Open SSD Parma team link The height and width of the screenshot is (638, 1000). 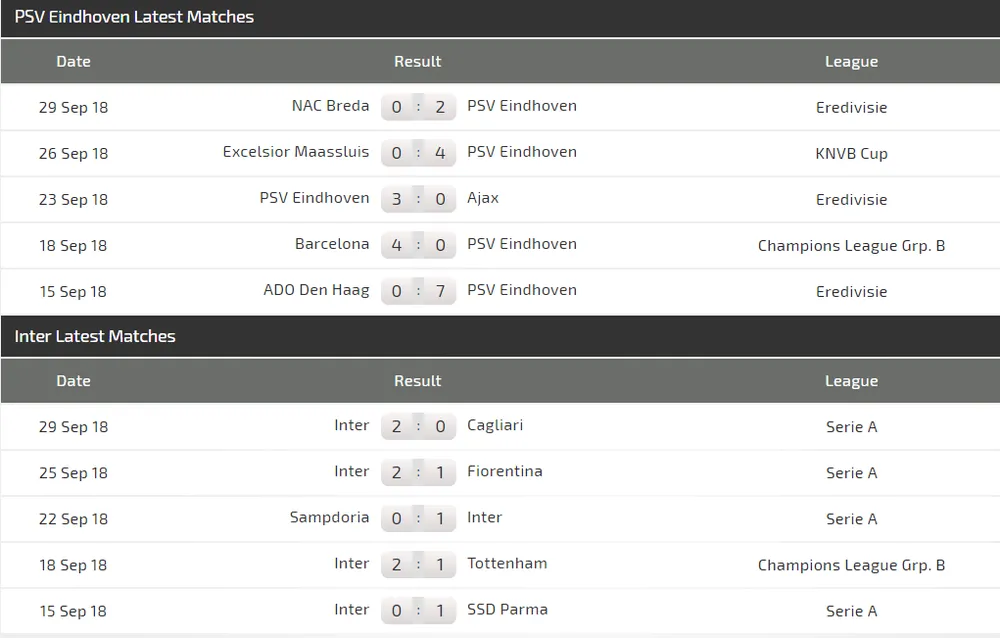click(x=507, y=609)
